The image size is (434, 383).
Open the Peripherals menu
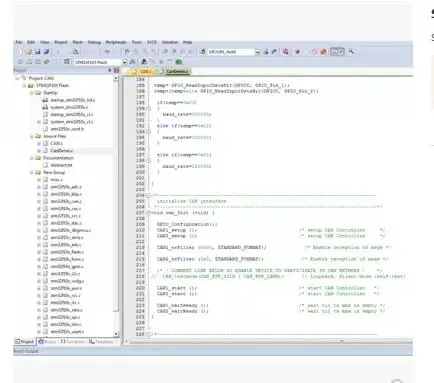116,42
